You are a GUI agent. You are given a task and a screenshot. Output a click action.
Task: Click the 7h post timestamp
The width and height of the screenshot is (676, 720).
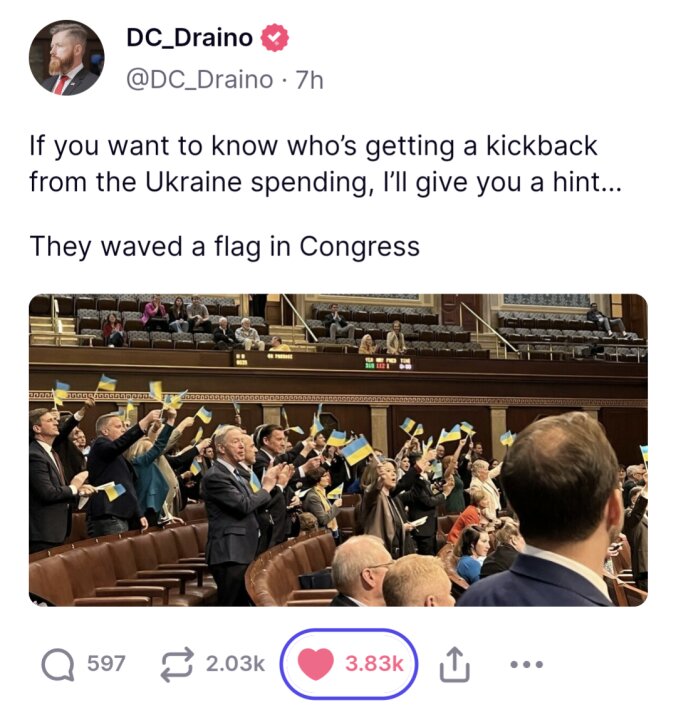tap(310, 80)
